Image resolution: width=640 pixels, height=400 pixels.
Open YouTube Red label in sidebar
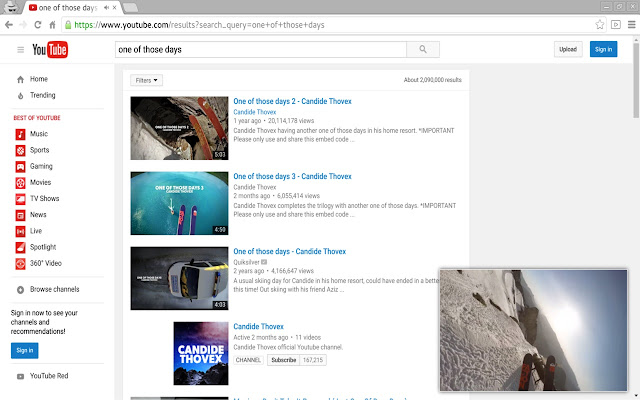coord(49,376)
